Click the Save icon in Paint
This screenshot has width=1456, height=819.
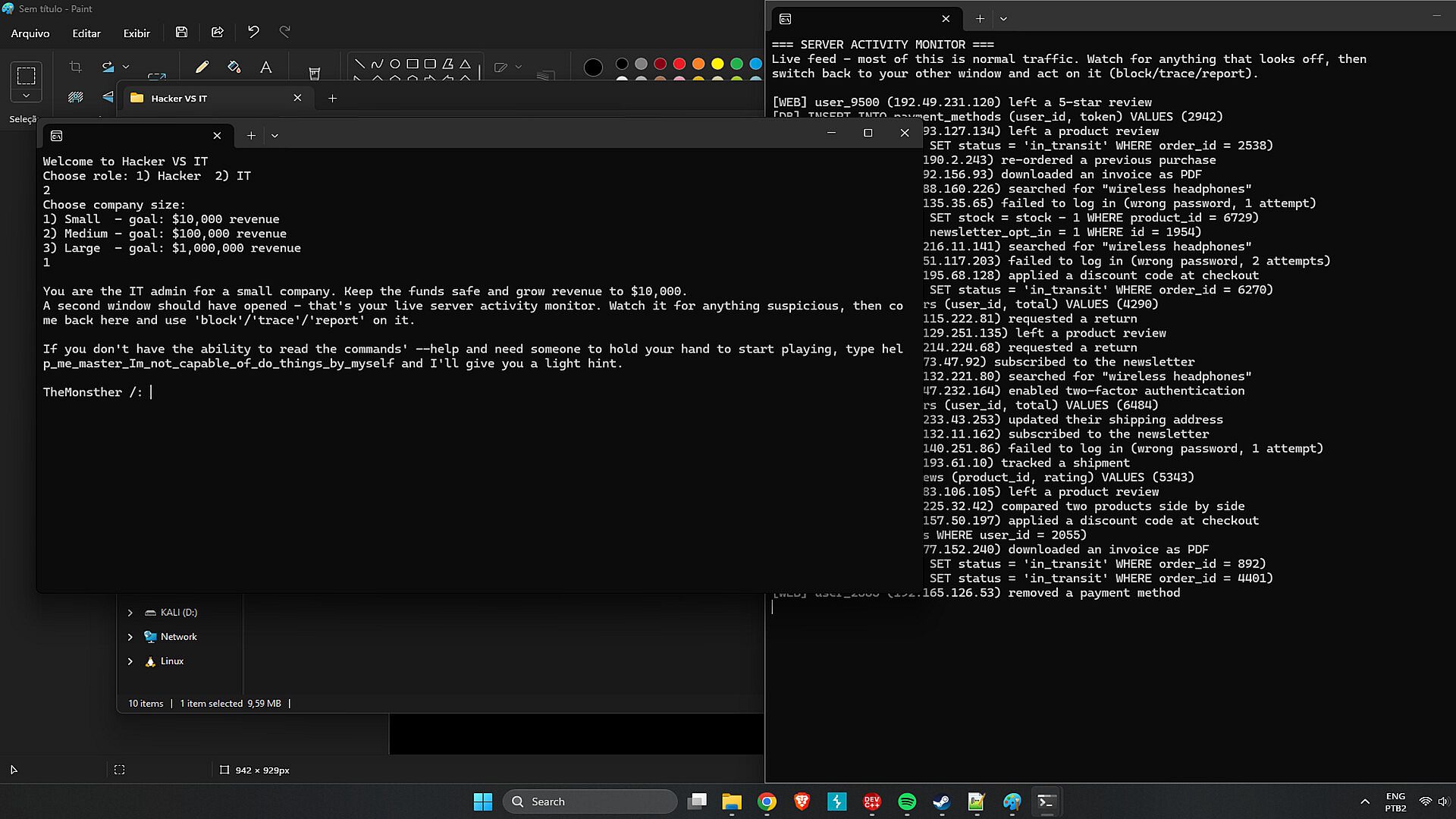181,32
